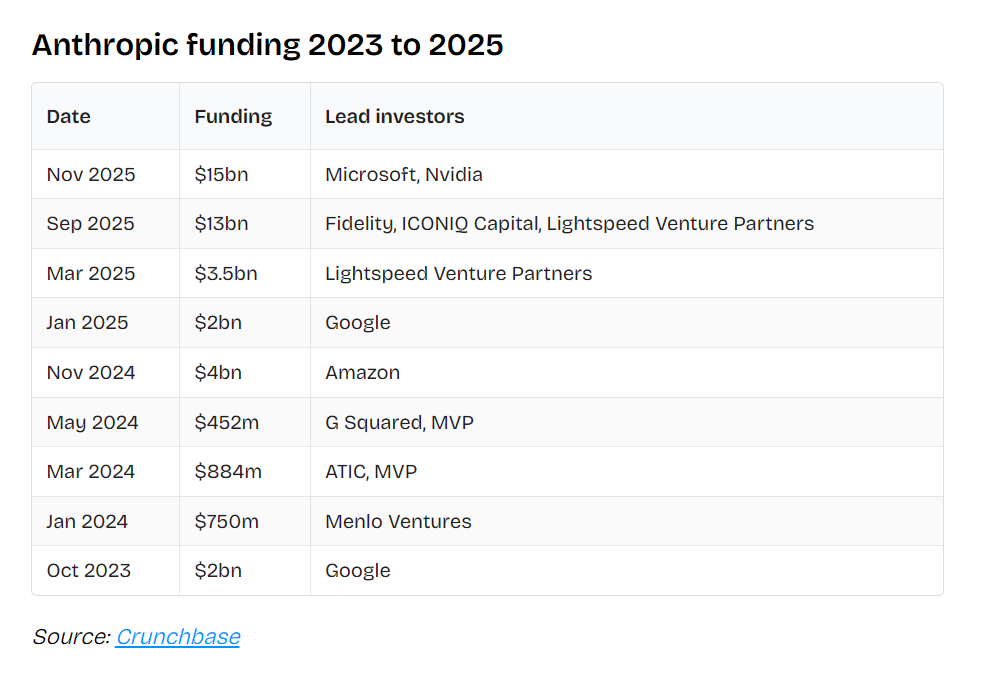
Task: Select the $3.5bn funding cell
Action: coord(225,273)
